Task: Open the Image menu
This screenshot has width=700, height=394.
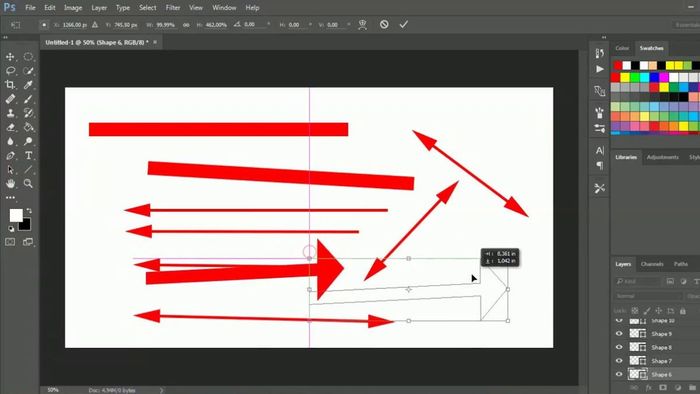Action: (x=73, y=8)
